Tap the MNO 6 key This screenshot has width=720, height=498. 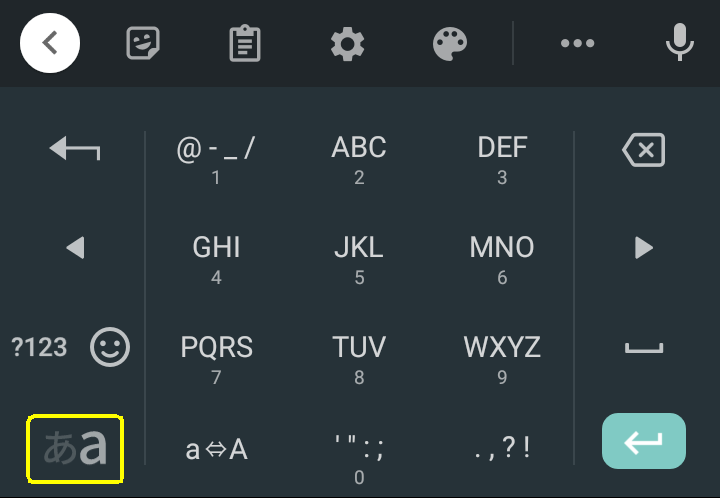point(502,259)
